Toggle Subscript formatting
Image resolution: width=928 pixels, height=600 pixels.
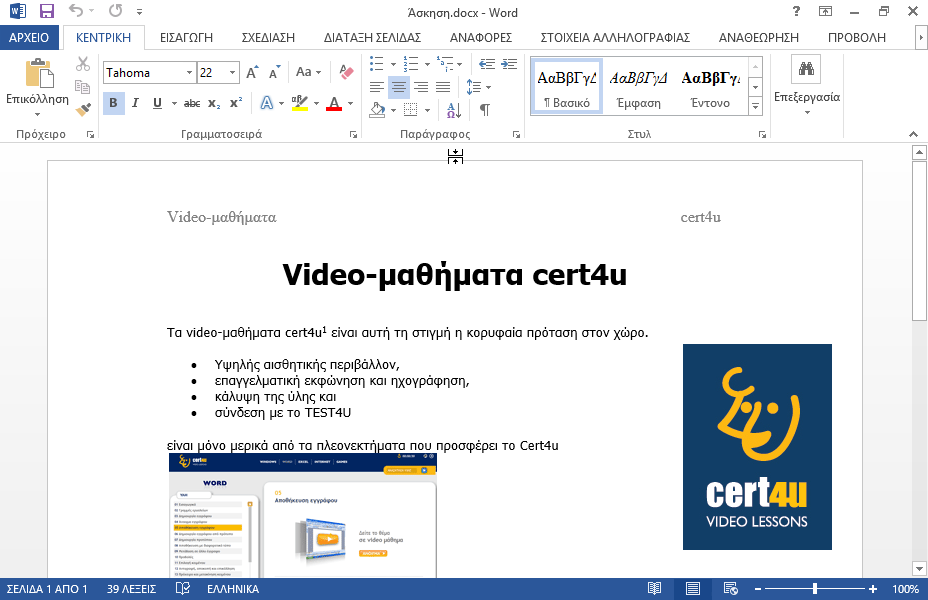click(x=214, y=104)
